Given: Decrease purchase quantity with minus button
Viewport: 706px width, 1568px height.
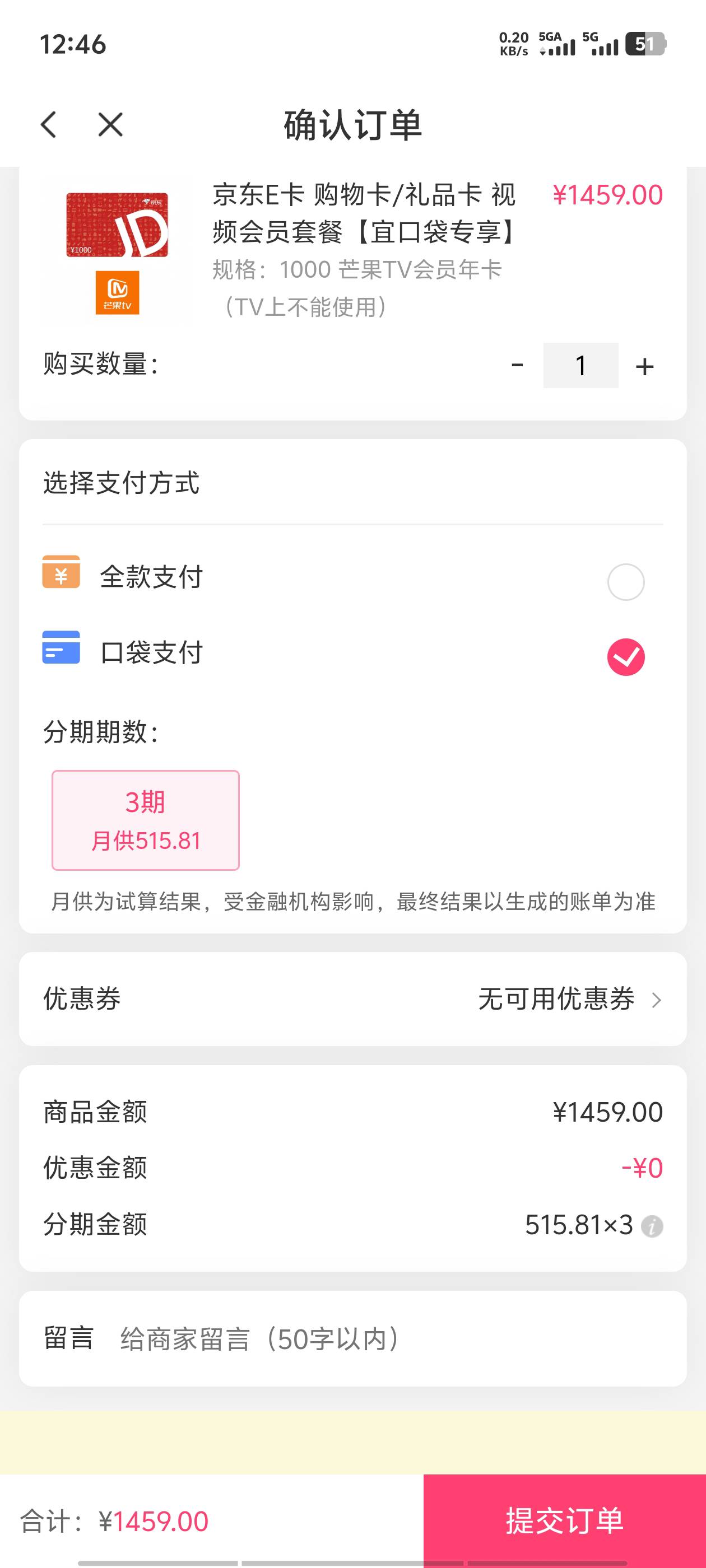Looking at the screenshot, I should (x=517, y=365).
